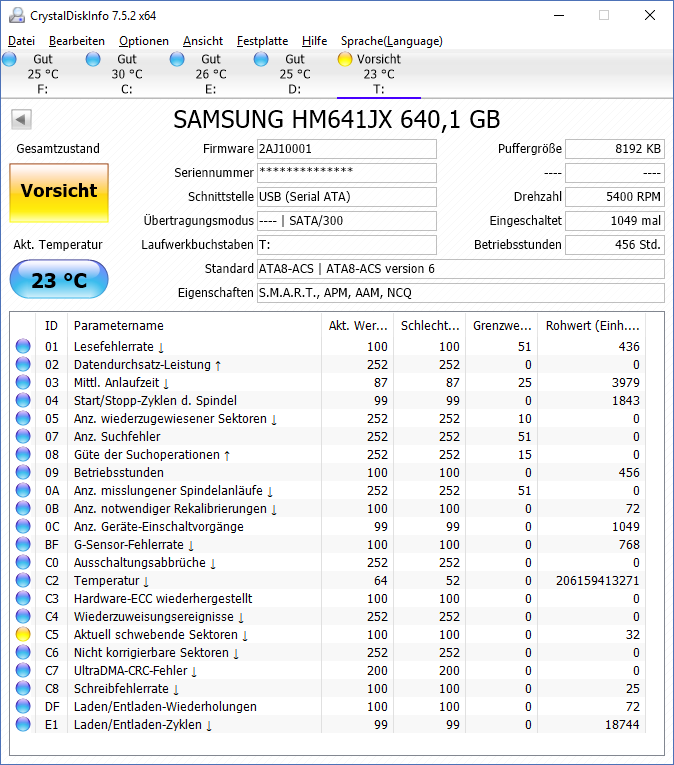Select the blue status orb for drive D:

coord(261,60)
